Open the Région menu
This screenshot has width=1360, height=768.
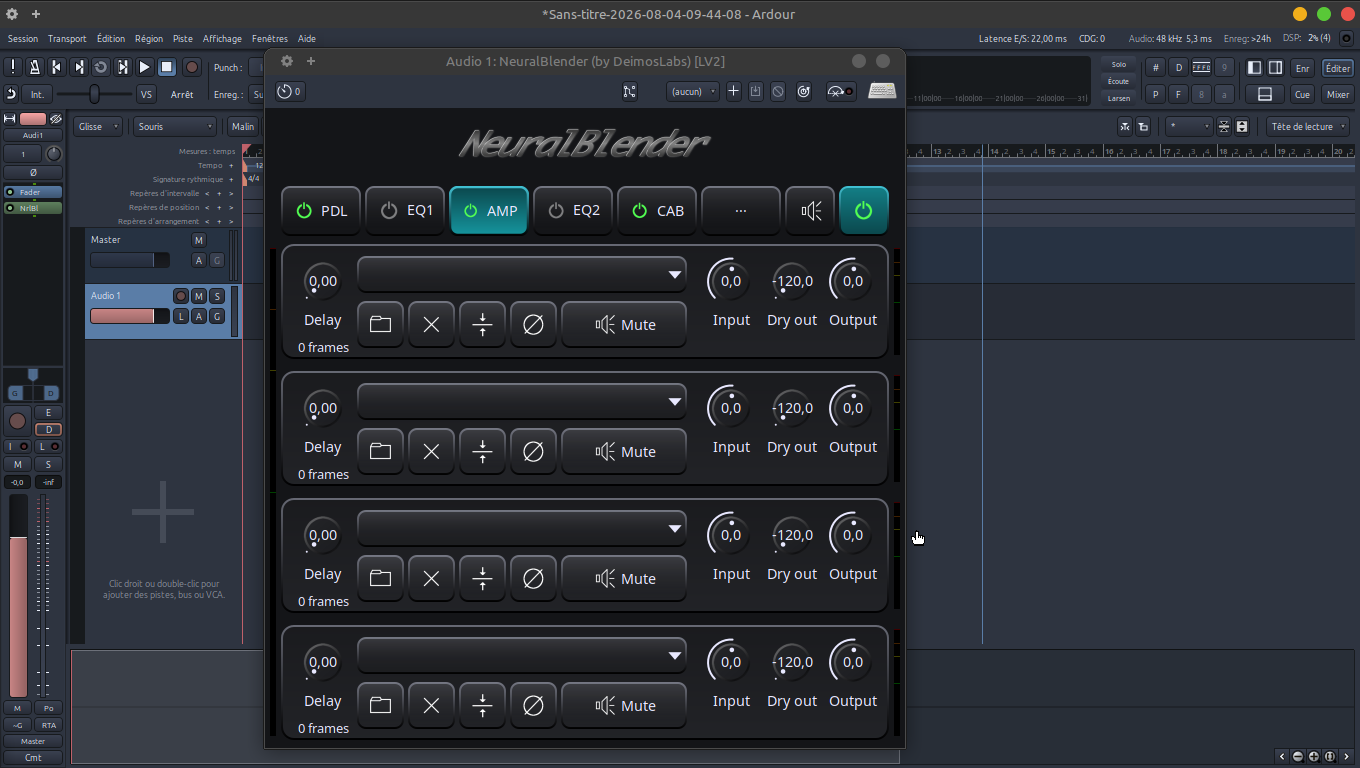click(149, 38)
